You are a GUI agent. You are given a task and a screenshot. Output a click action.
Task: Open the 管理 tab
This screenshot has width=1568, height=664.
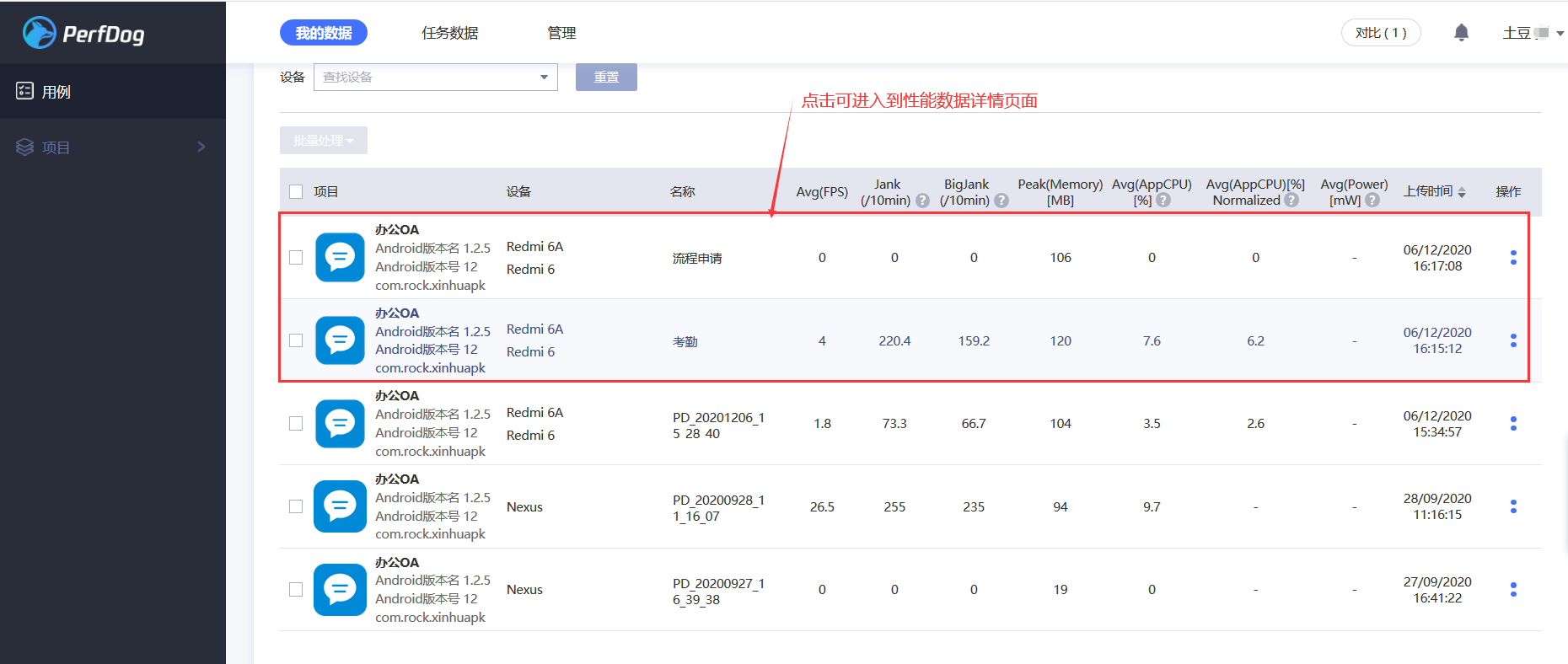(561, 33)
